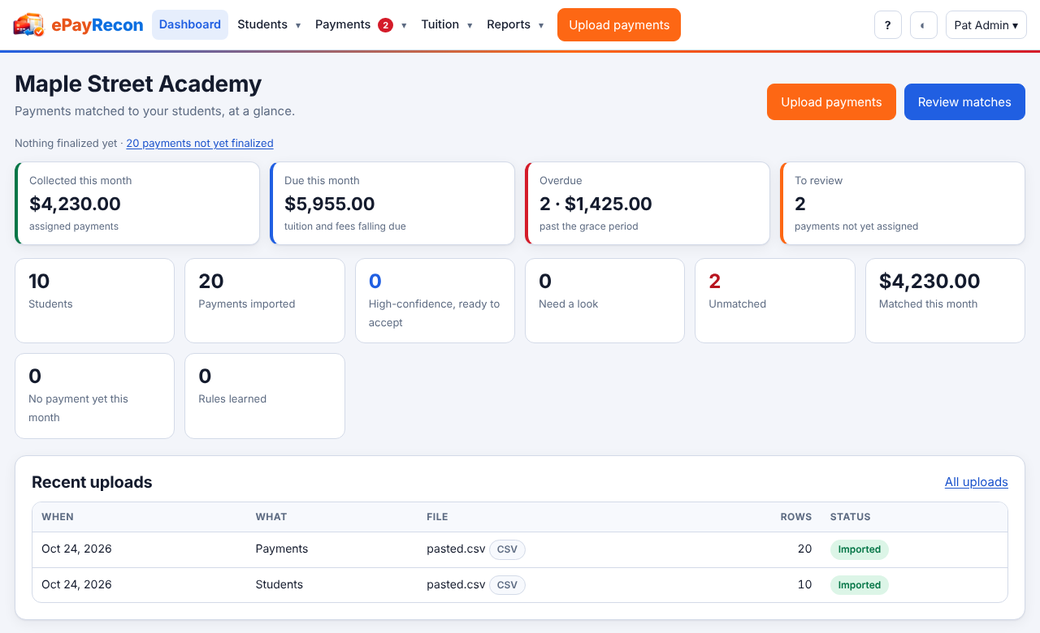Click the row count 10 in Recent uploads

click(x=805, y=585)
